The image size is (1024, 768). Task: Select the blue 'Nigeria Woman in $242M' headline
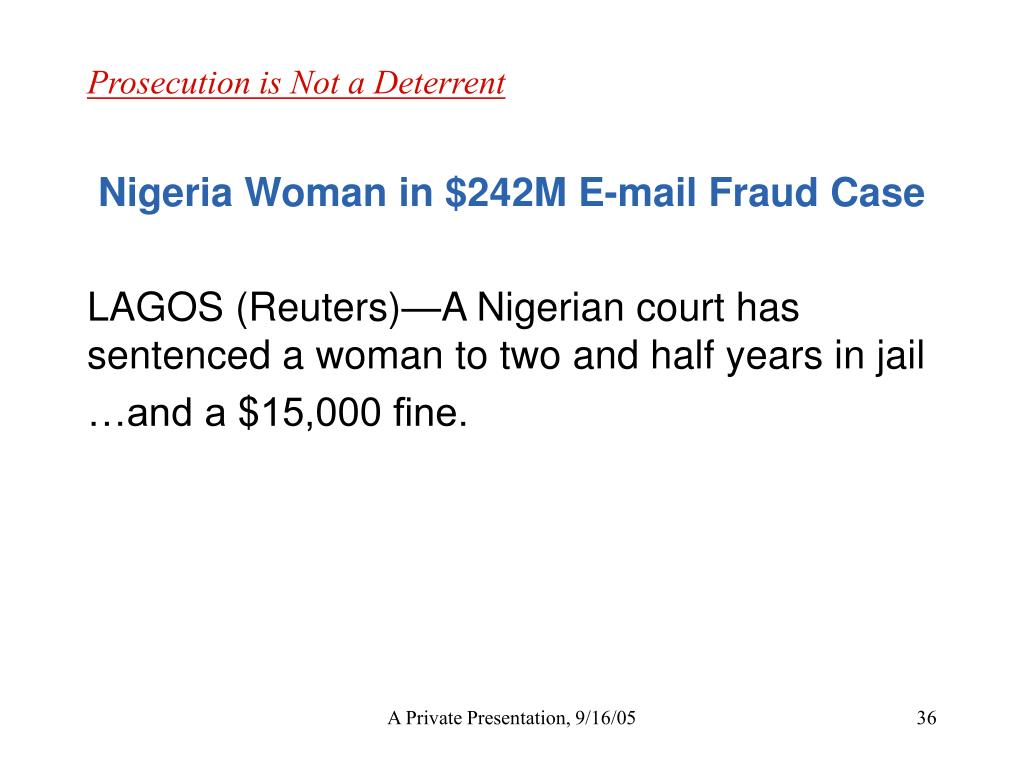(x=511, y=193)
